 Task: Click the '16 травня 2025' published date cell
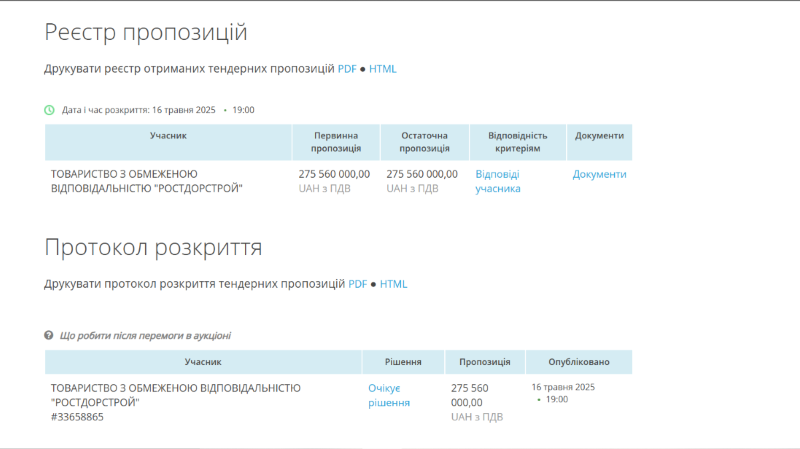pos(563,387)
